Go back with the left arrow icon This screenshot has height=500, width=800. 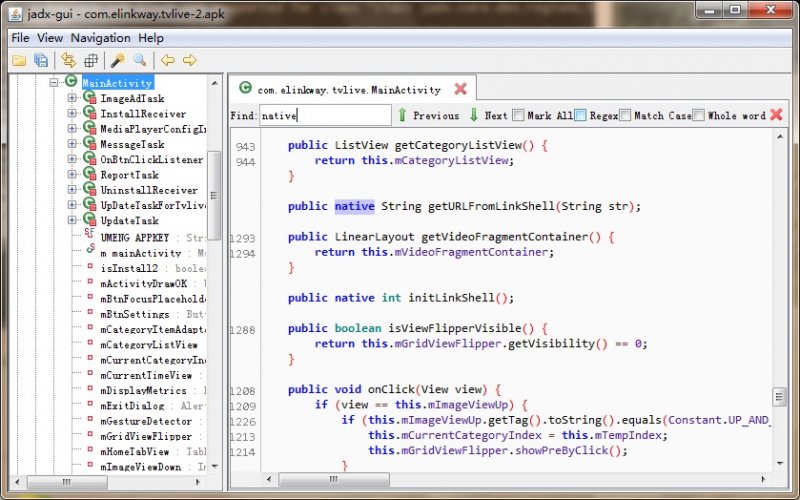167,60
